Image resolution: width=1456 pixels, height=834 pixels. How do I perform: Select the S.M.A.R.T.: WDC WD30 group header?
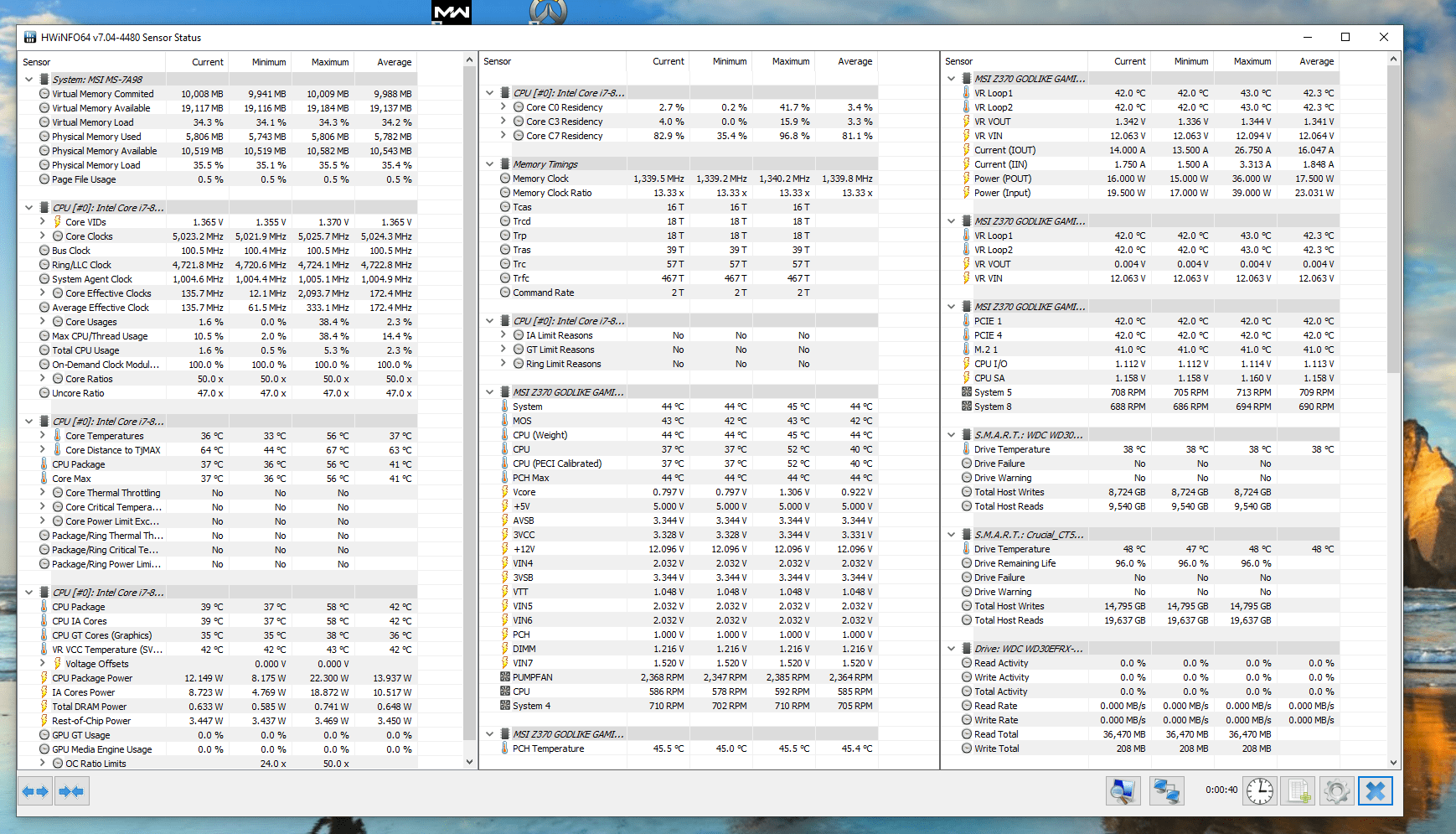click(1139, 435)
